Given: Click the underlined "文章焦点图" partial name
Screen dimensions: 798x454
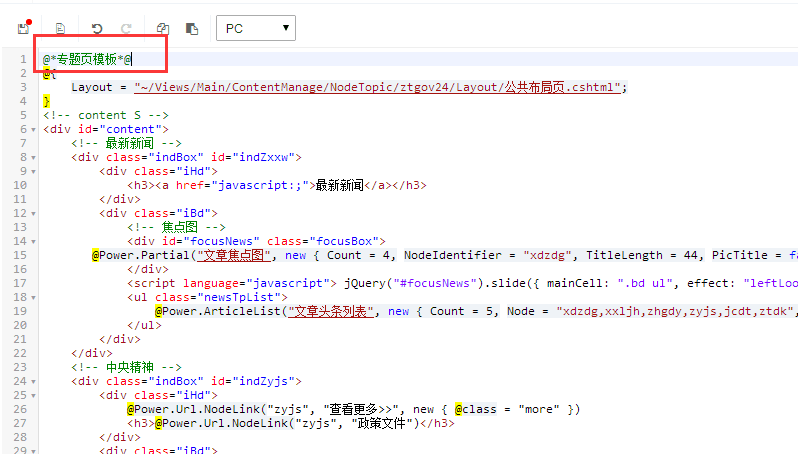Looking at the screenshot, I should tap(239, 255).
